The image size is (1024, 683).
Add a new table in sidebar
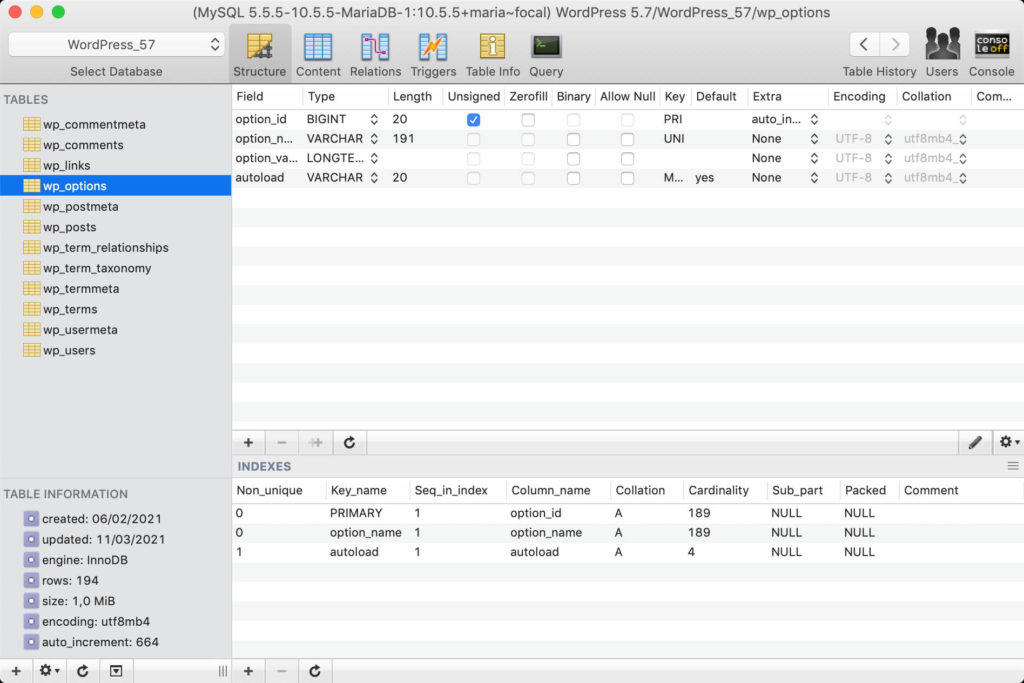pos(16,671)
